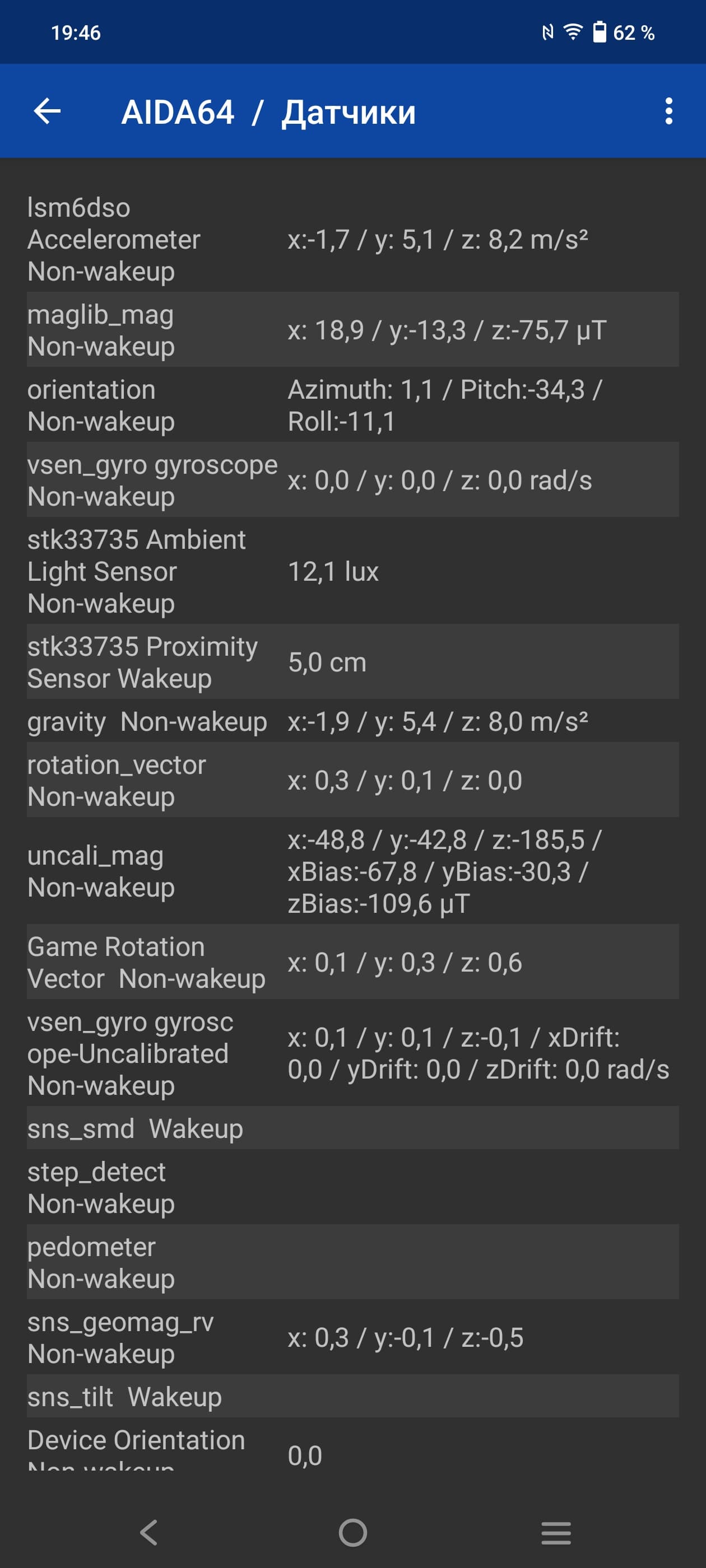
Task: Tap the gravity Non-wakeup row
Action: 352,721
